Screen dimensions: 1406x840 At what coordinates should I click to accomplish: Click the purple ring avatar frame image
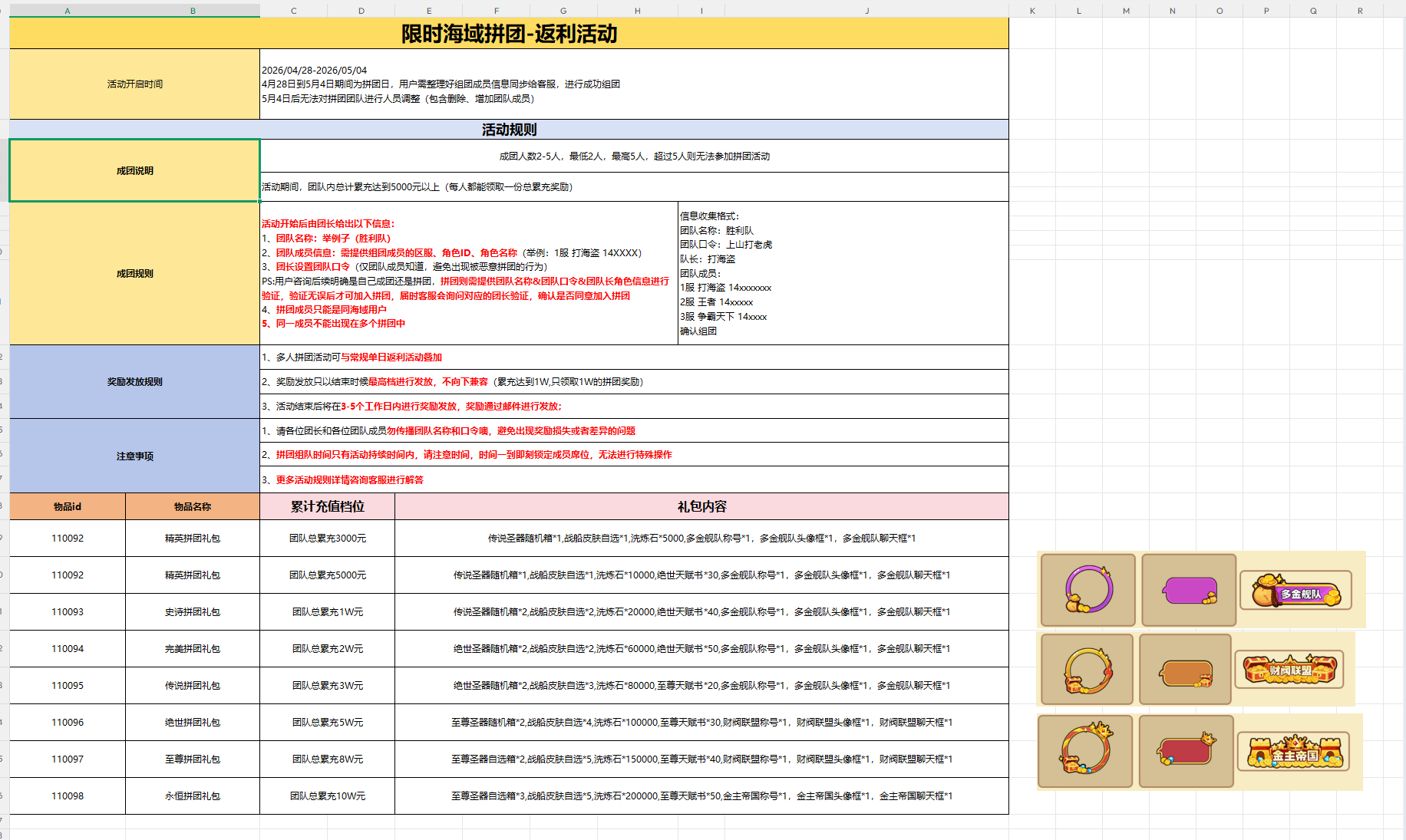point(1088,590)
